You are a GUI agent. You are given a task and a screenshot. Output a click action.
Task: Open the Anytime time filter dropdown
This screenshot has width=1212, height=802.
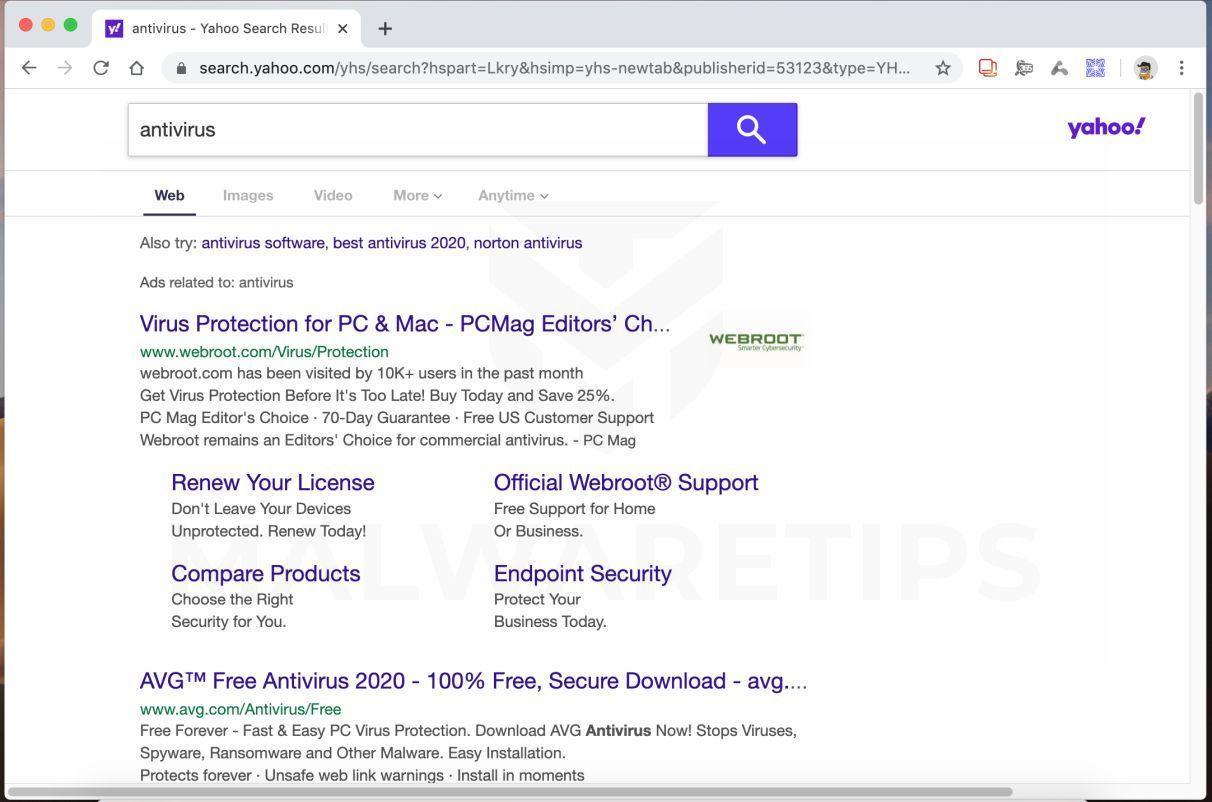(512, 195)
